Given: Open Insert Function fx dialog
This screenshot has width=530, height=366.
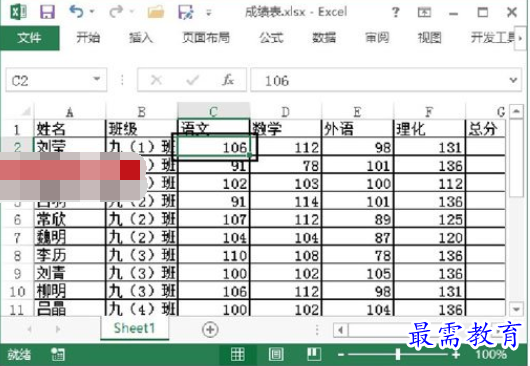Looking at the screenshot, I should coord(228,80).
